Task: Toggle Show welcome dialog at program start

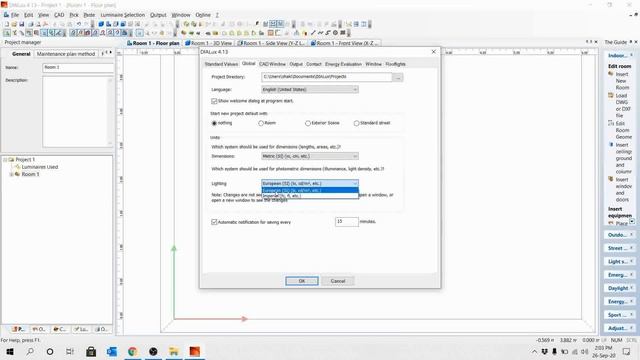Action: (214, 101)
